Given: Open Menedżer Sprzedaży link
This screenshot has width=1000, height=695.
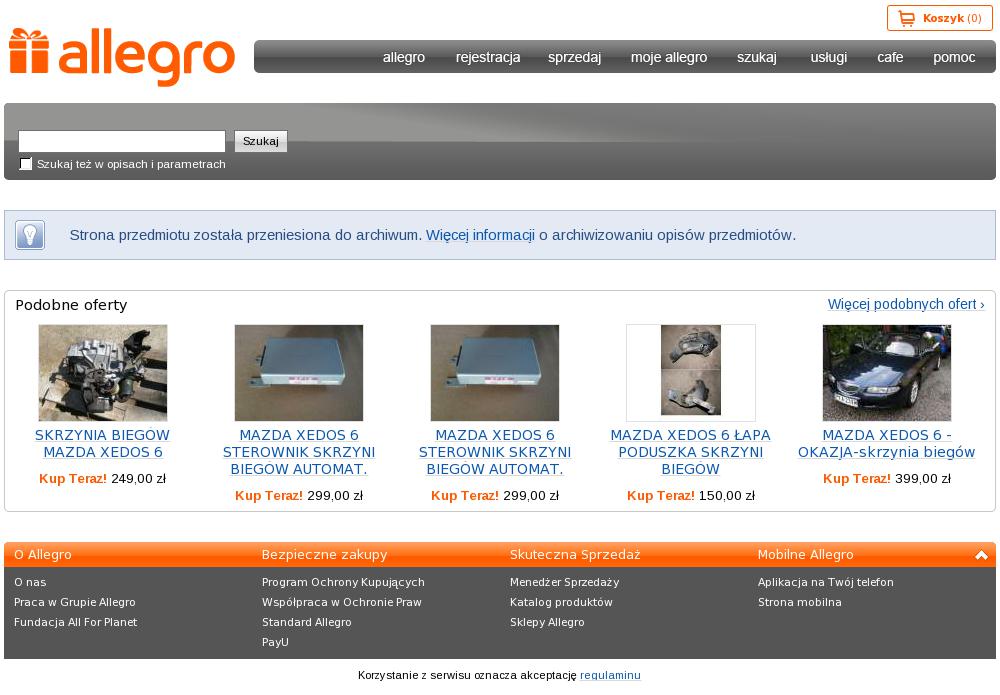Looking at the screenshot, I should [564, 582].
